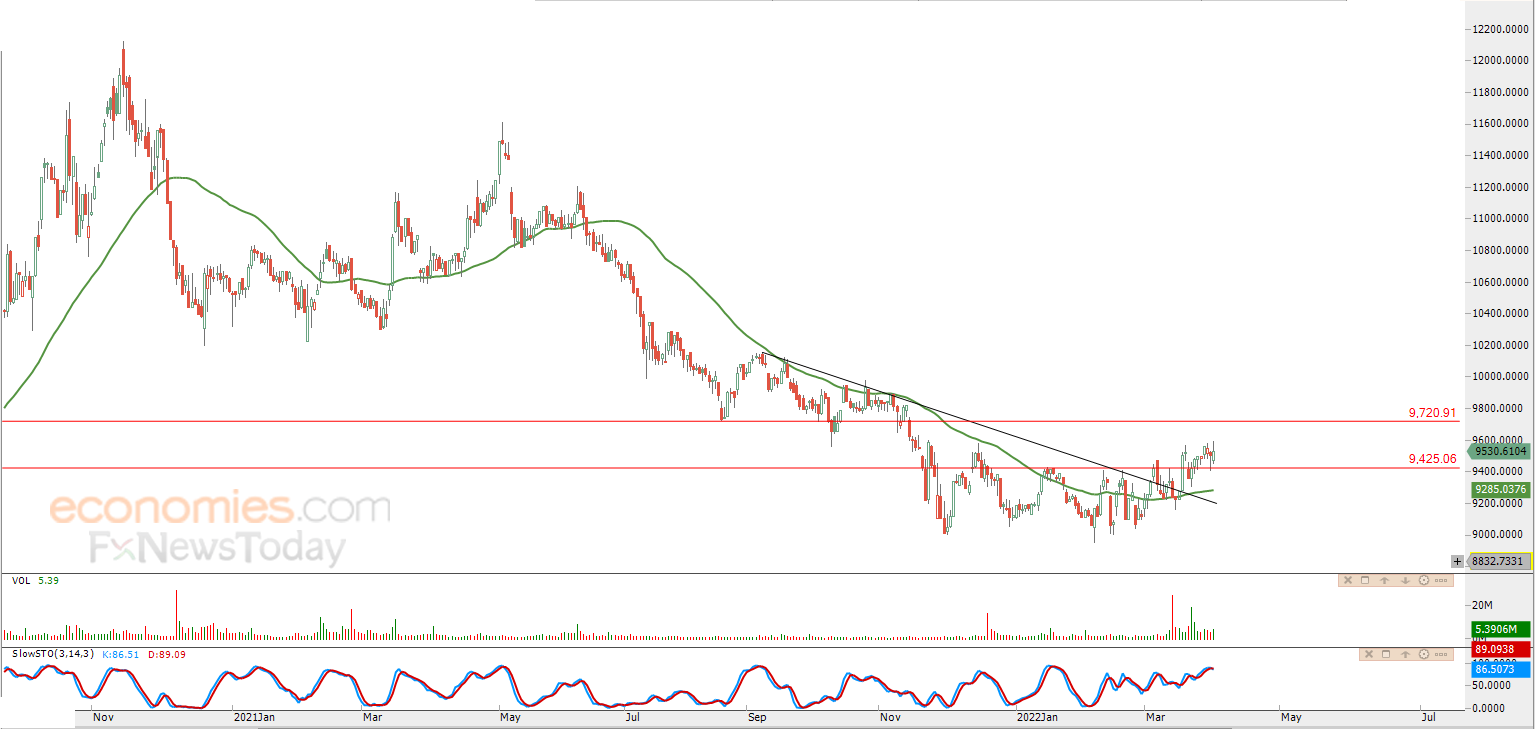Click the 9285.0376 moving average tag

[x=1501, y=490]
